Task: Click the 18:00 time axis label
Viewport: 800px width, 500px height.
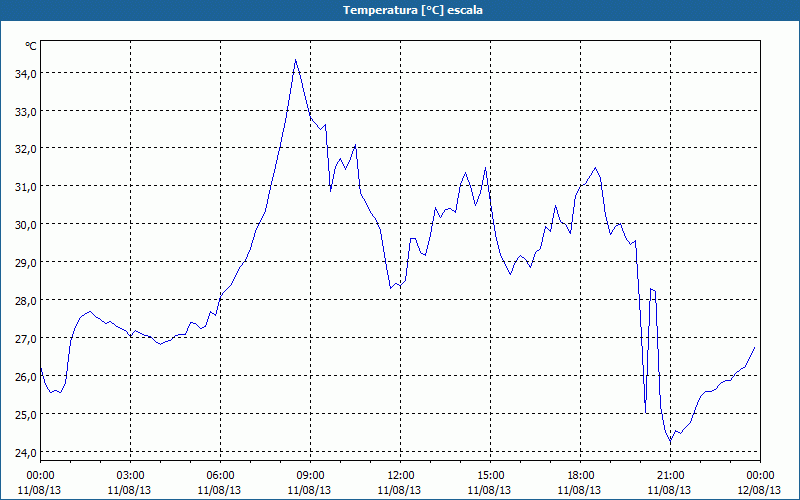Action: (x=580, y=476)
